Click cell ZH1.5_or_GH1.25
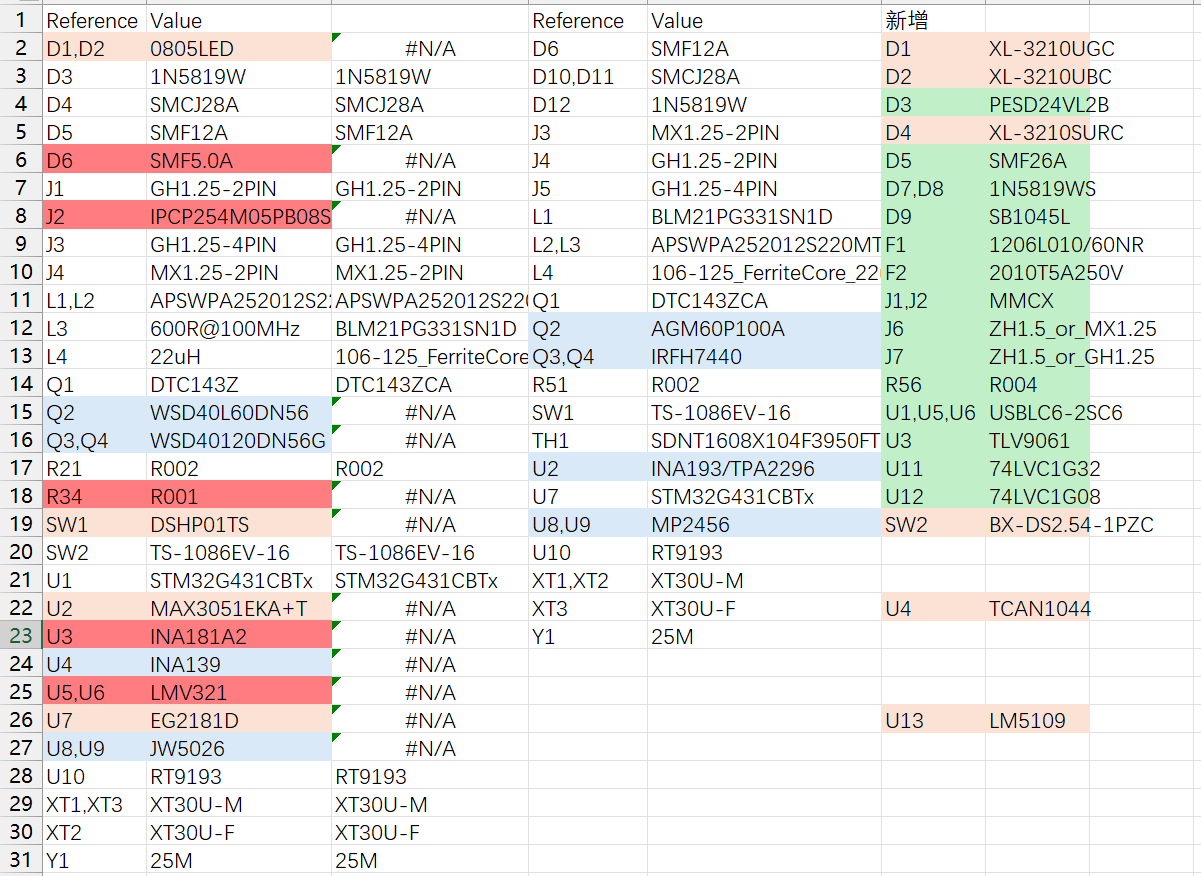 tap(1037, 356)
